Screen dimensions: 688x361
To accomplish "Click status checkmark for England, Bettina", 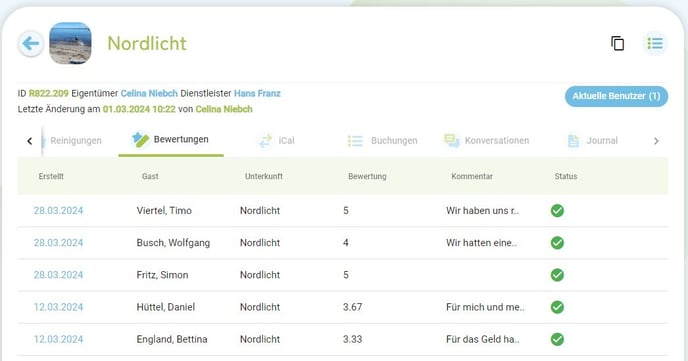I will coord(557,339).
